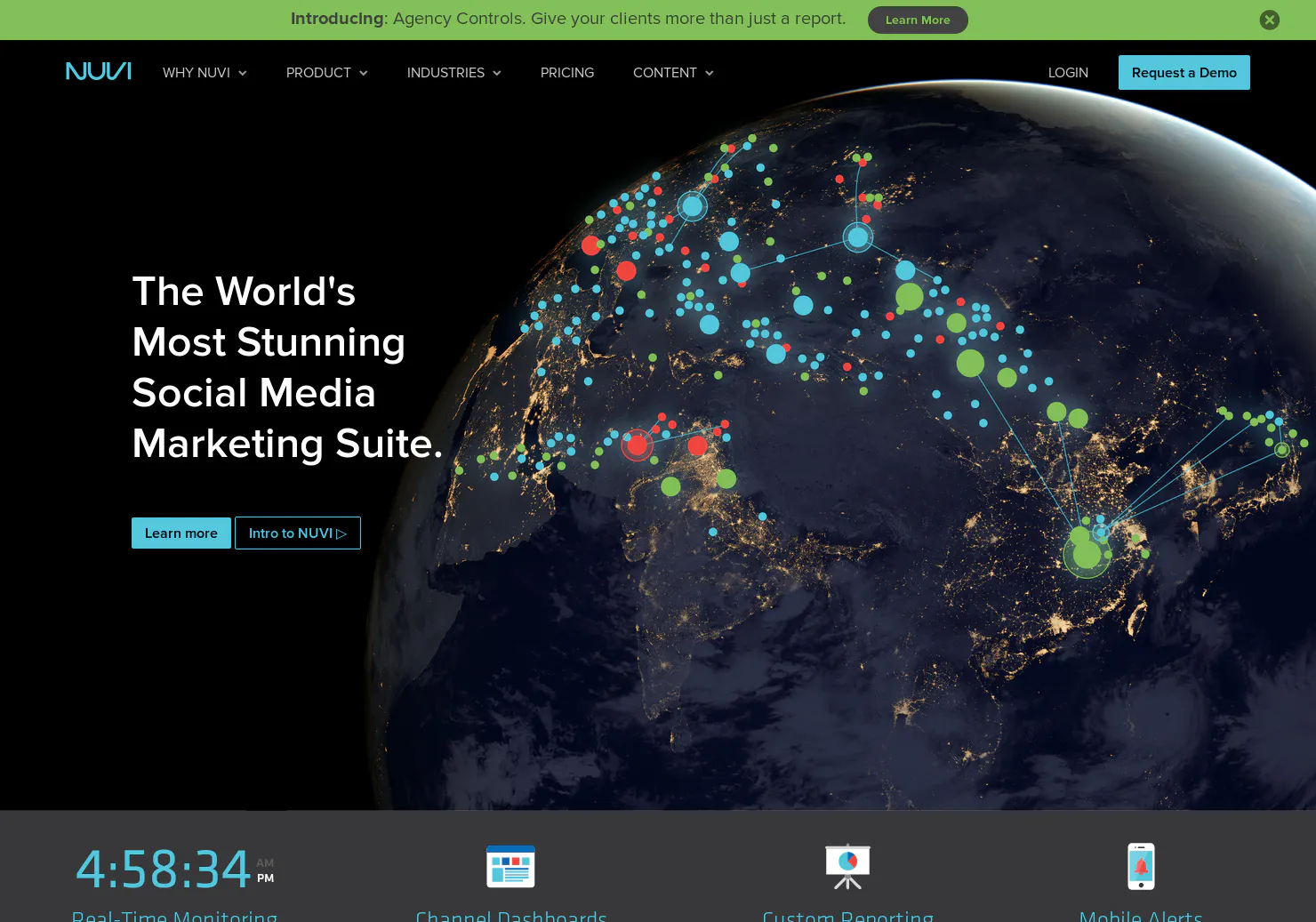Expand the PRODUCT dropdown menu
Screen dimensions: 1316x922
pyautogui.click(x=326, y=73)
